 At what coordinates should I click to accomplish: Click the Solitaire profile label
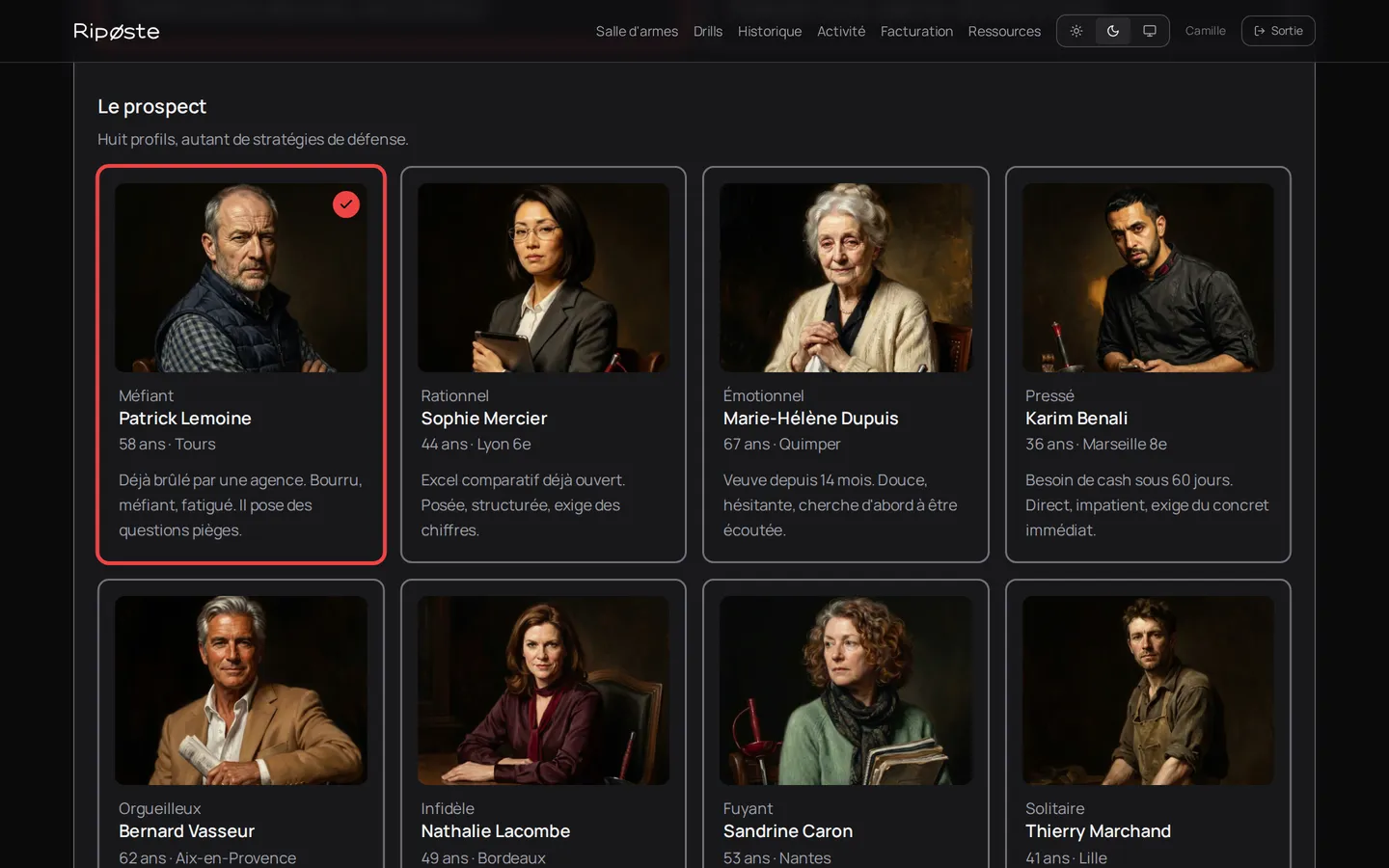[x=1055, y=808]
